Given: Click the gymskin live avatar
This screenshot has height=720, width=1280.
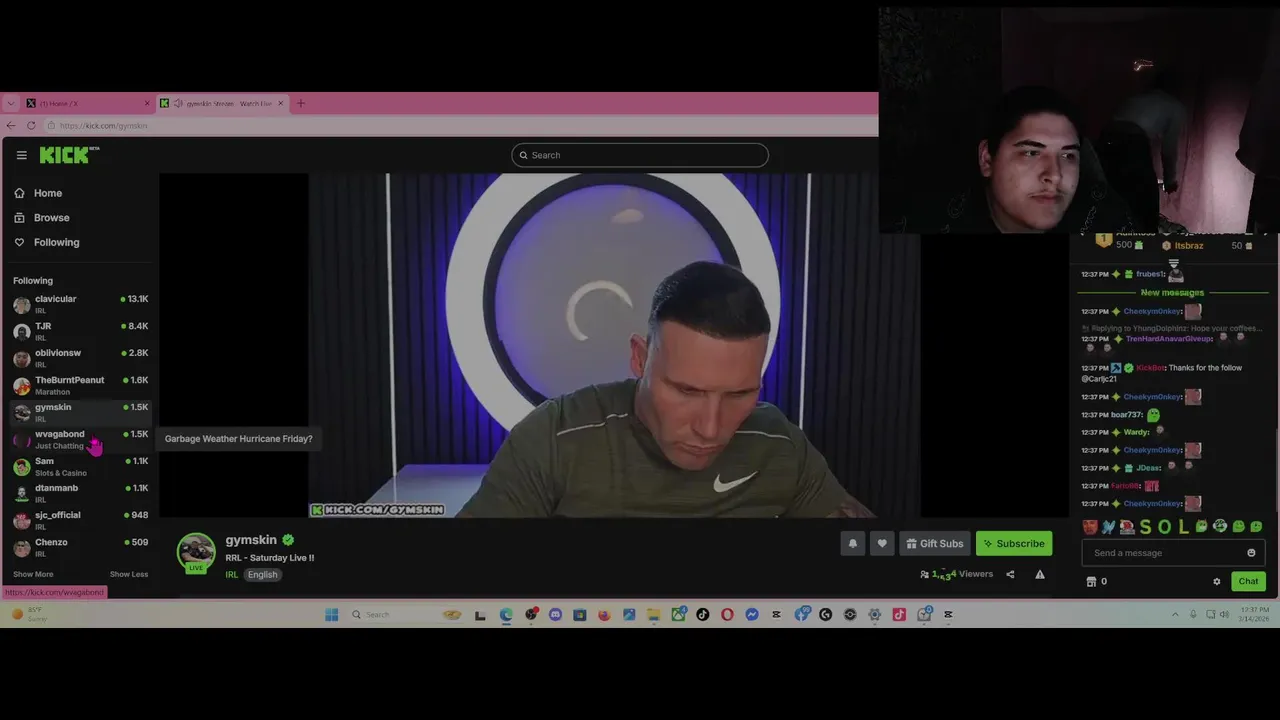Looking at the screenshot, I should (196, 553).
